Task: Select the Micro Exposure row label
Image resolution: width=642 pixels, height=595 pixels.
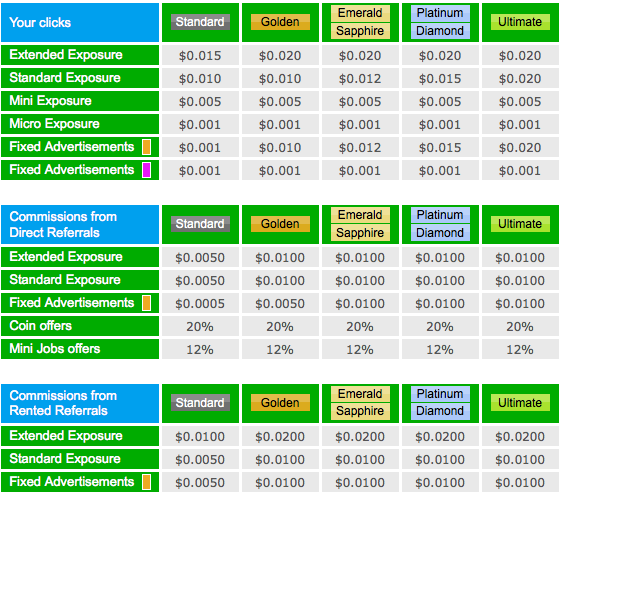Action: (x=80, y=124)
